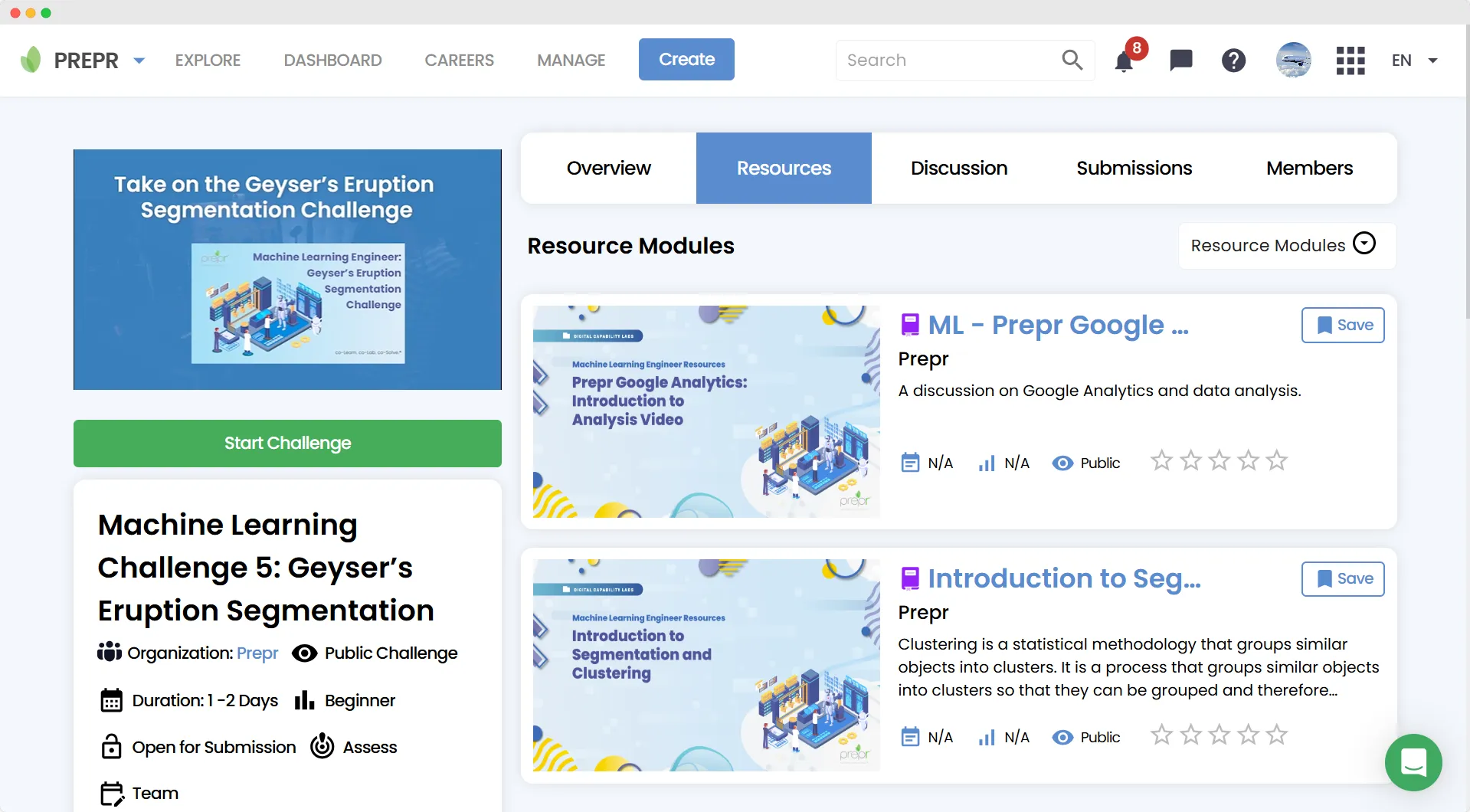The image size is (1470, 812).
Task: Click the search magnifier icon
Action: click(x=1072, y=60)
